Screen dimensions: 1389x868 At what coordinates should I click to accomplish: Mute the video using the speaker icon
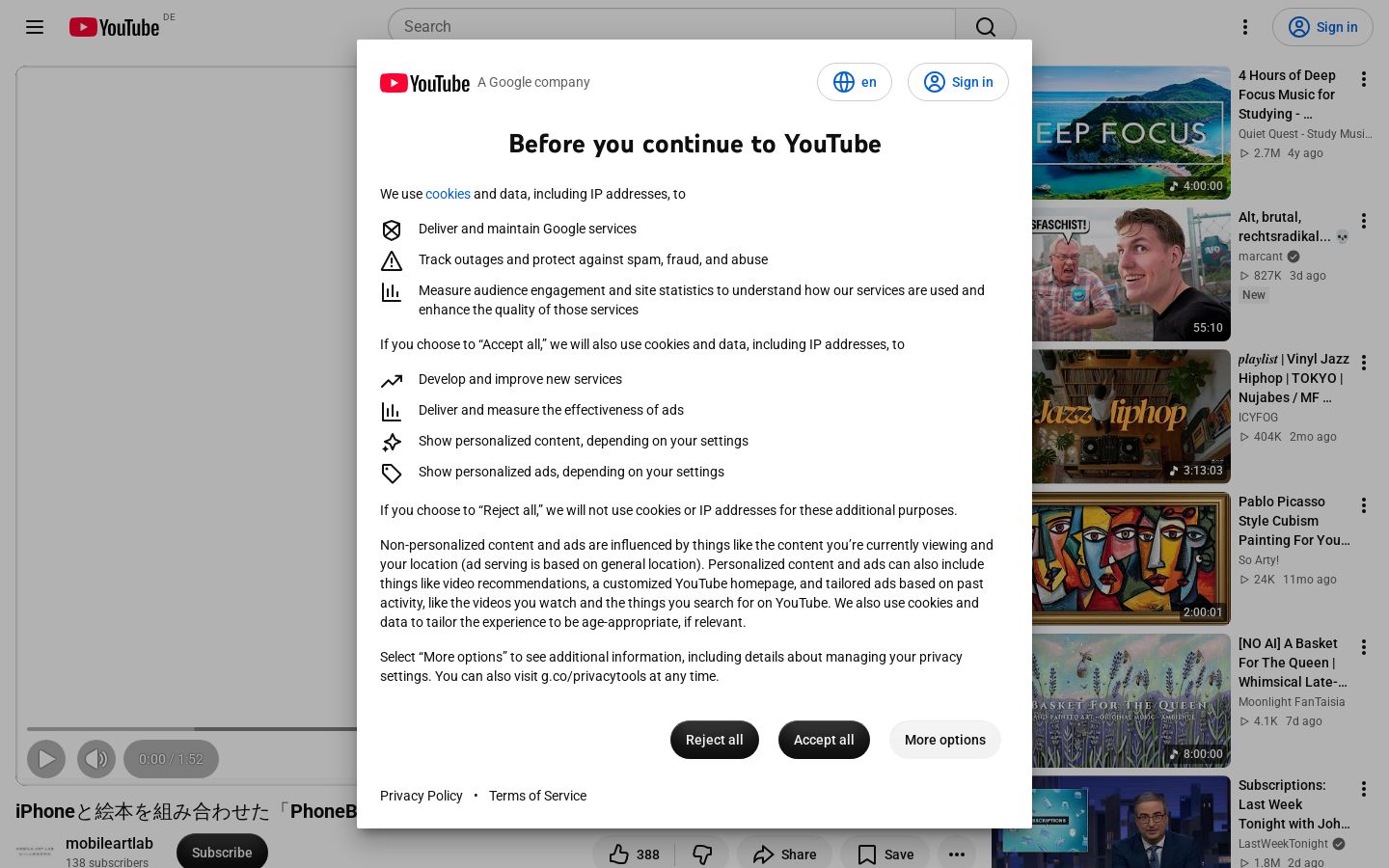tap(96, 759)
